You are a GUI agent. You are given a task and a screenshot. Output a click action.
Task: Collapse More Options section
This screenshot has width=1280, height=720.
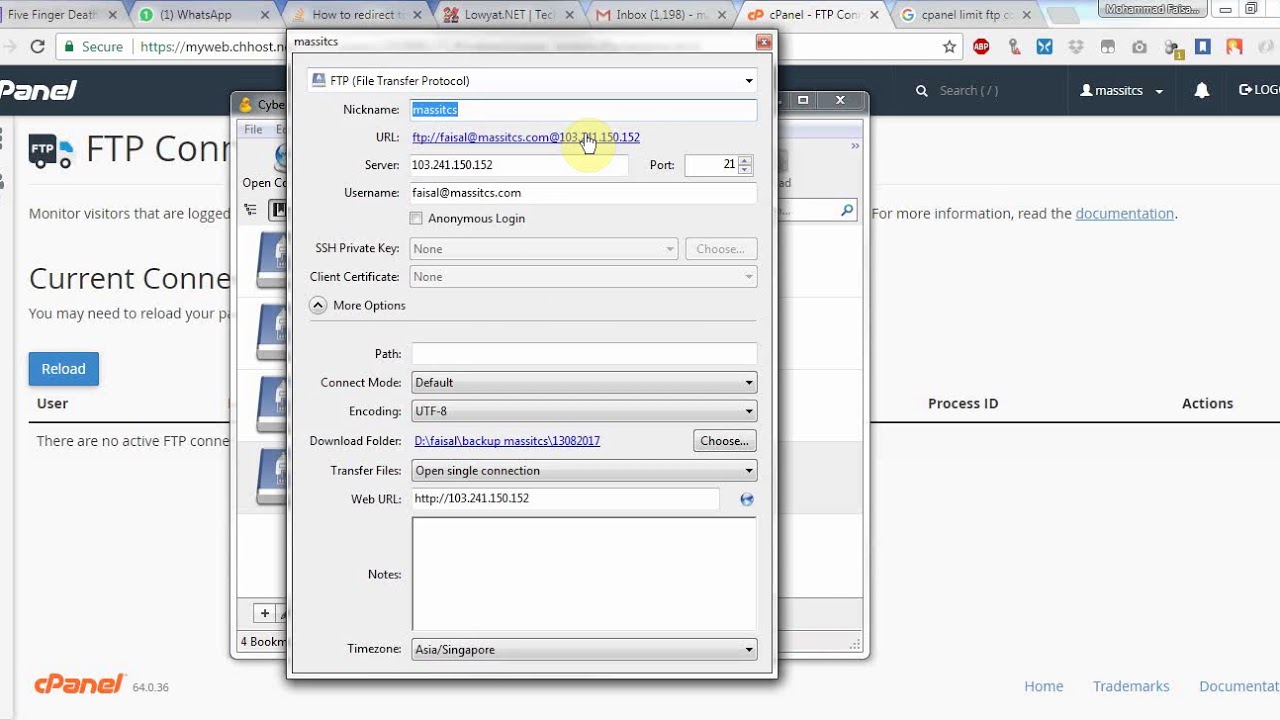pos(318,305)
